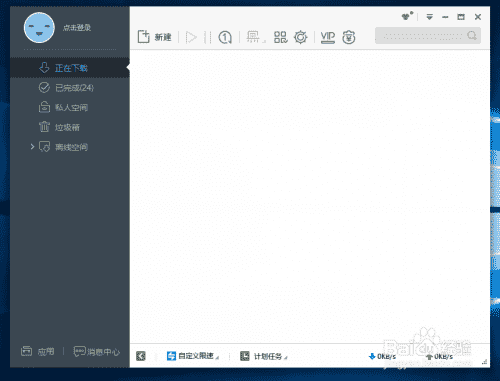Image resolution: width=500 pixels, height=381 pixels.
Task: Open the delete task icon menu
Action: (255, 37)
